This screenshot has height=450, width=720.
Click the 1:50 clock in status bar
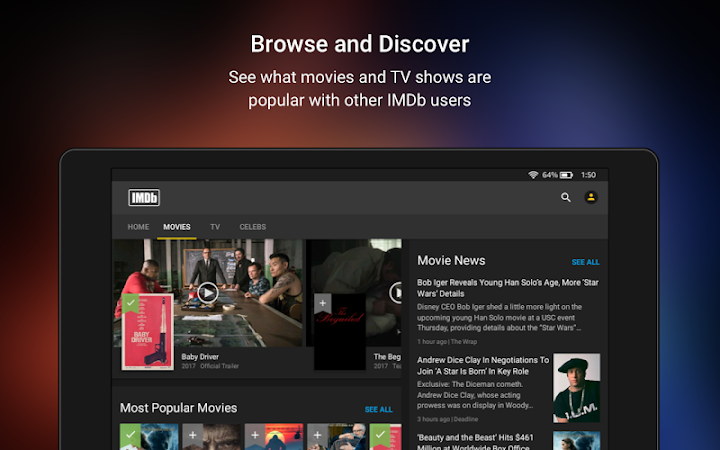(588, 175)
